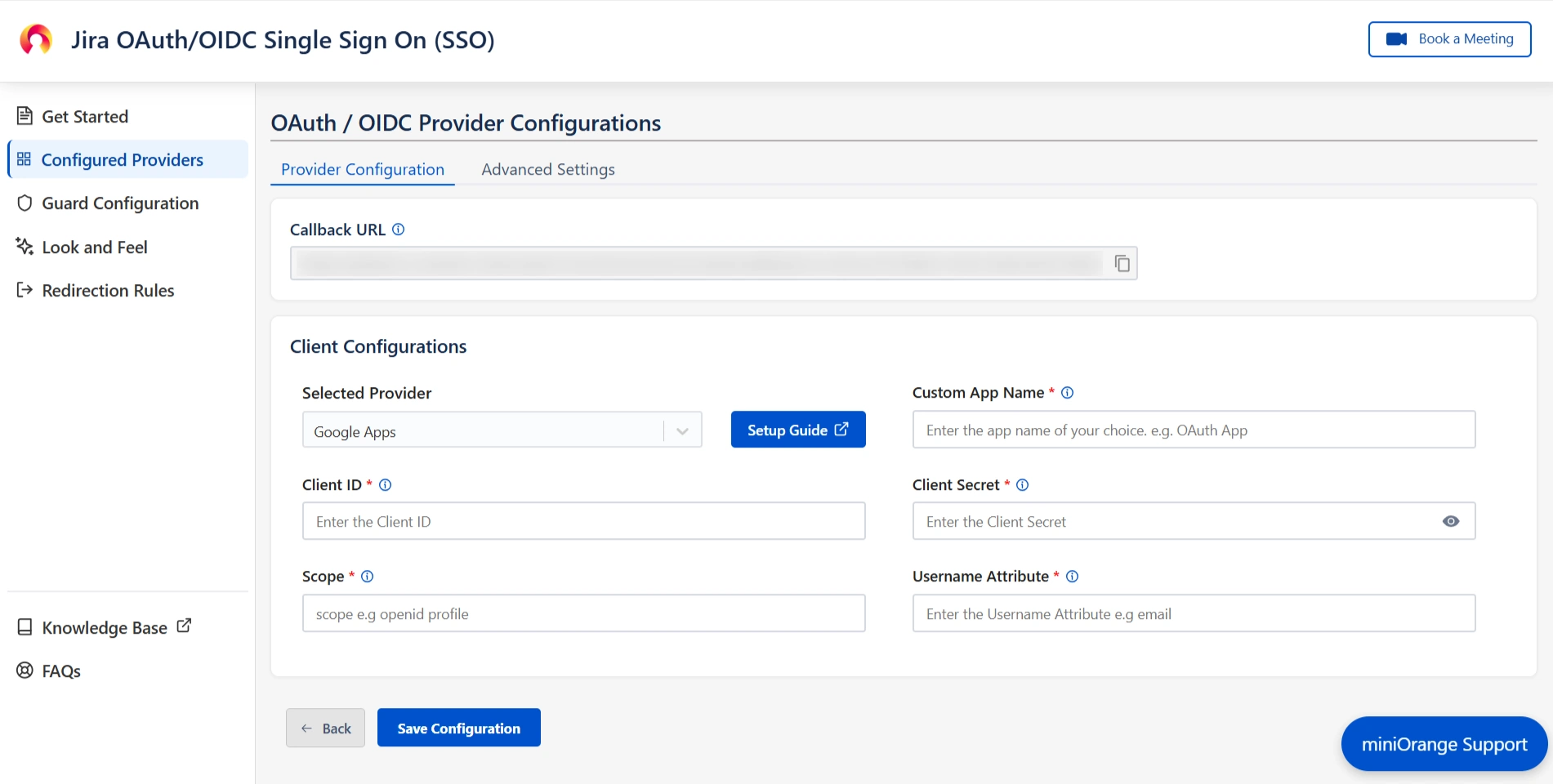
Task: Click the copy Callback URL icon
Action: coord(1122,264)
